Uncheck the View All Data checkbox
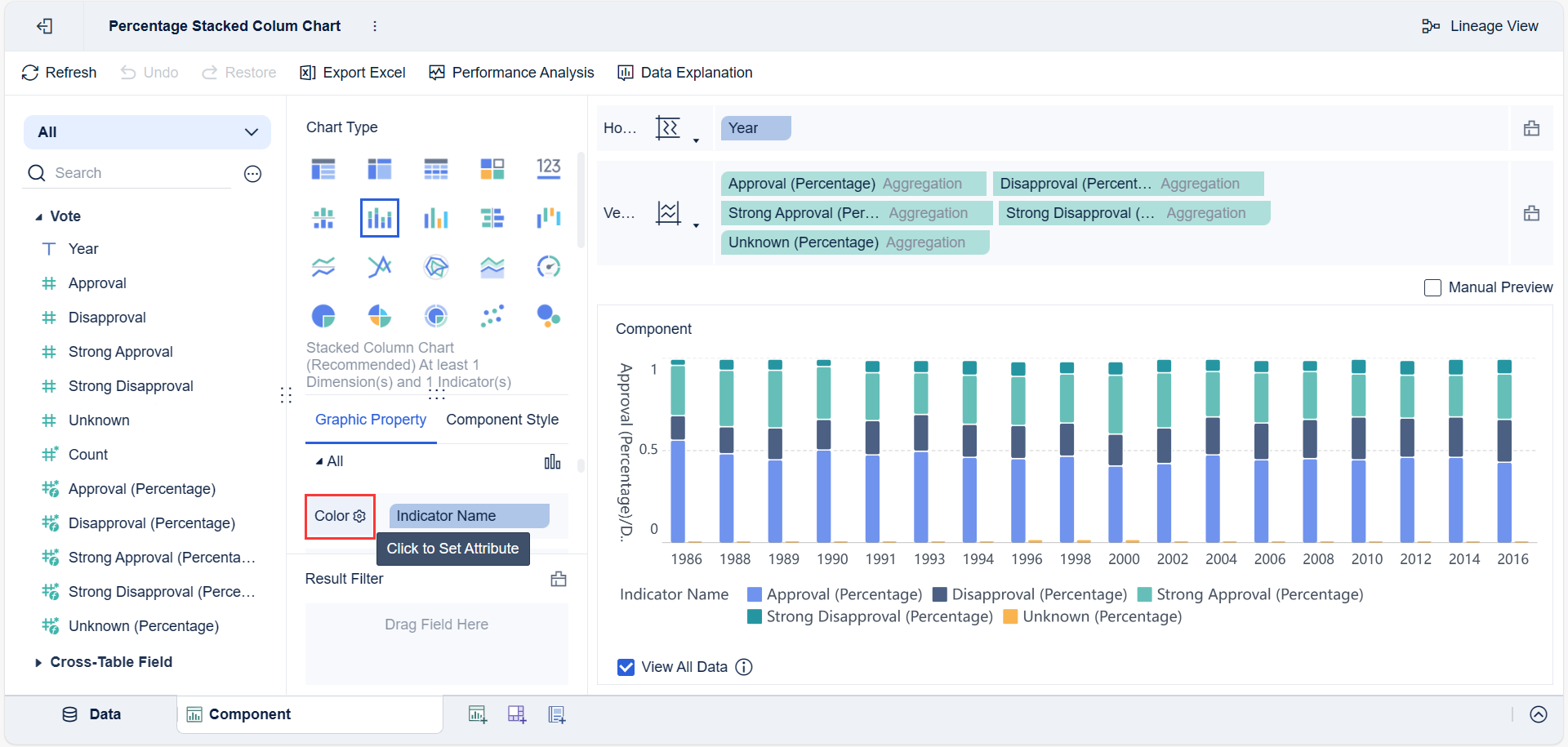The image size is (1568, 747). point(626,667)
